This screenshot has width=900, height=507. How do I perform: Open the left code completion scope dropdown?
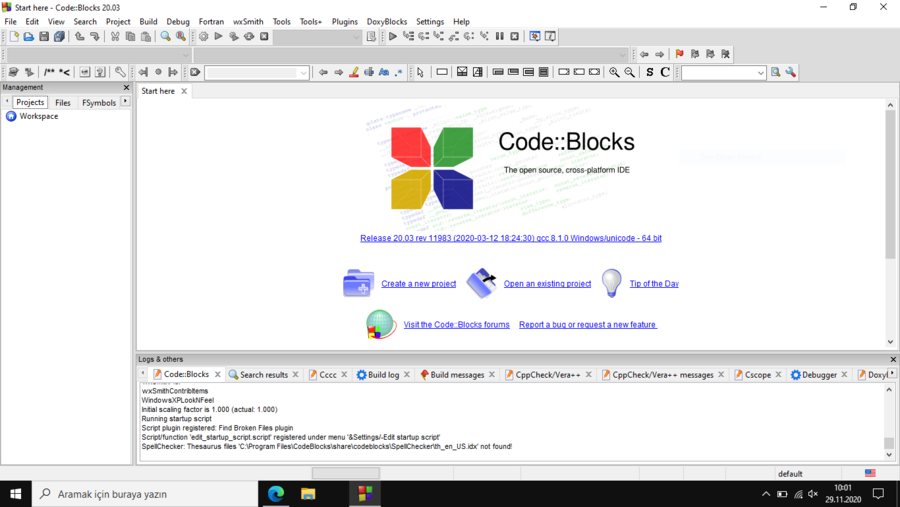[x=185, y=55]
